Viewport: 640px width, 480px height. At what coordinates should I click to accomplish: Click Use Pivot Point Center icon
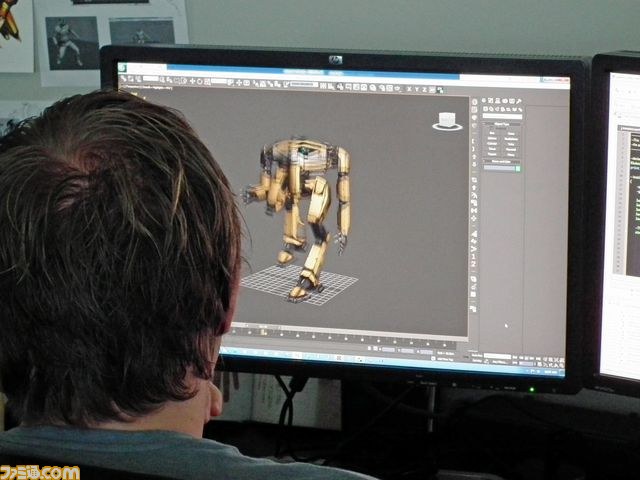[x=230, y=83]
